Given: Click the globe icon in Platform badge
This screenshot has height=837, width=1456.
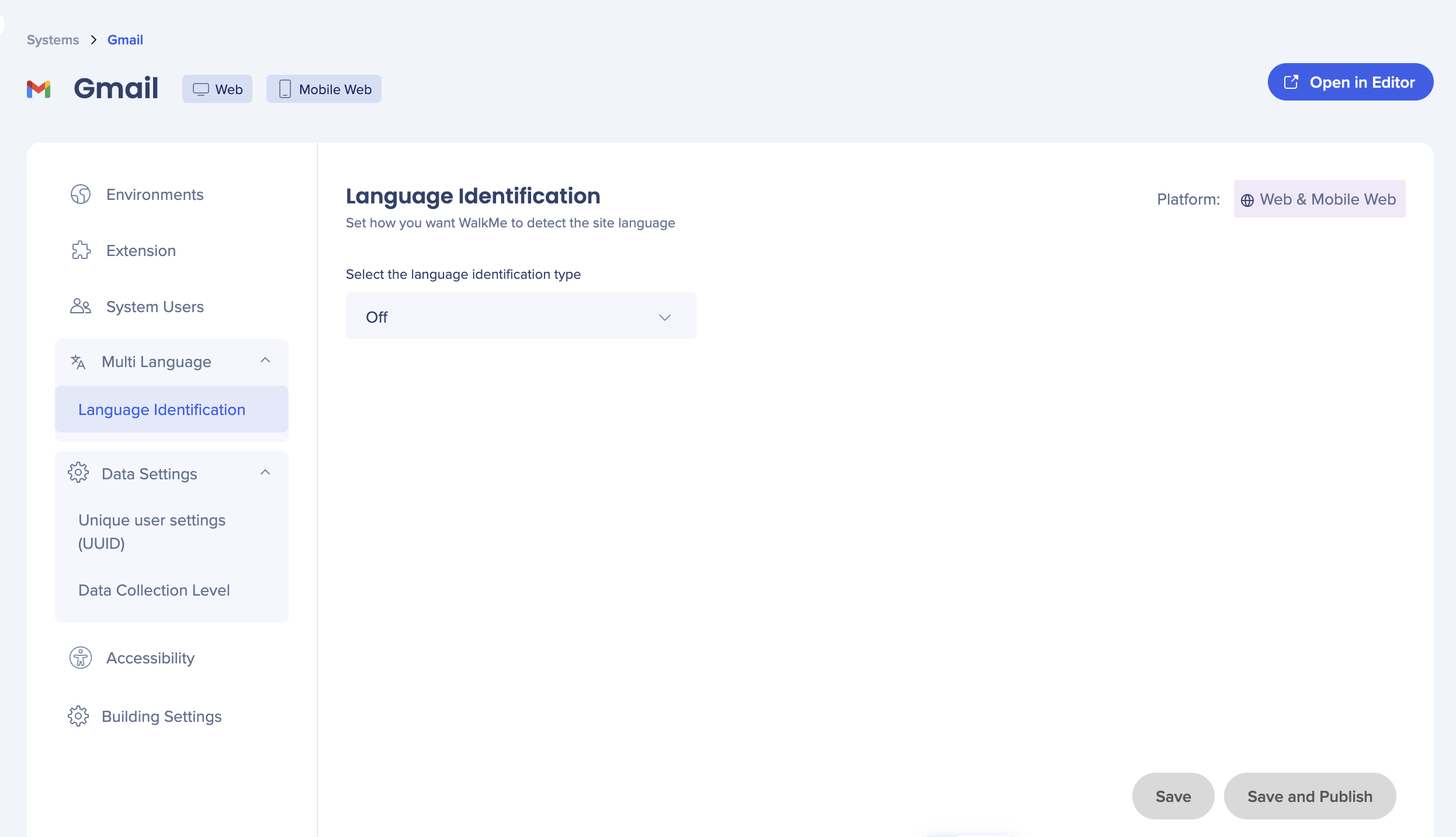Looking at the screenshot, I should [x=1247, y=200].
